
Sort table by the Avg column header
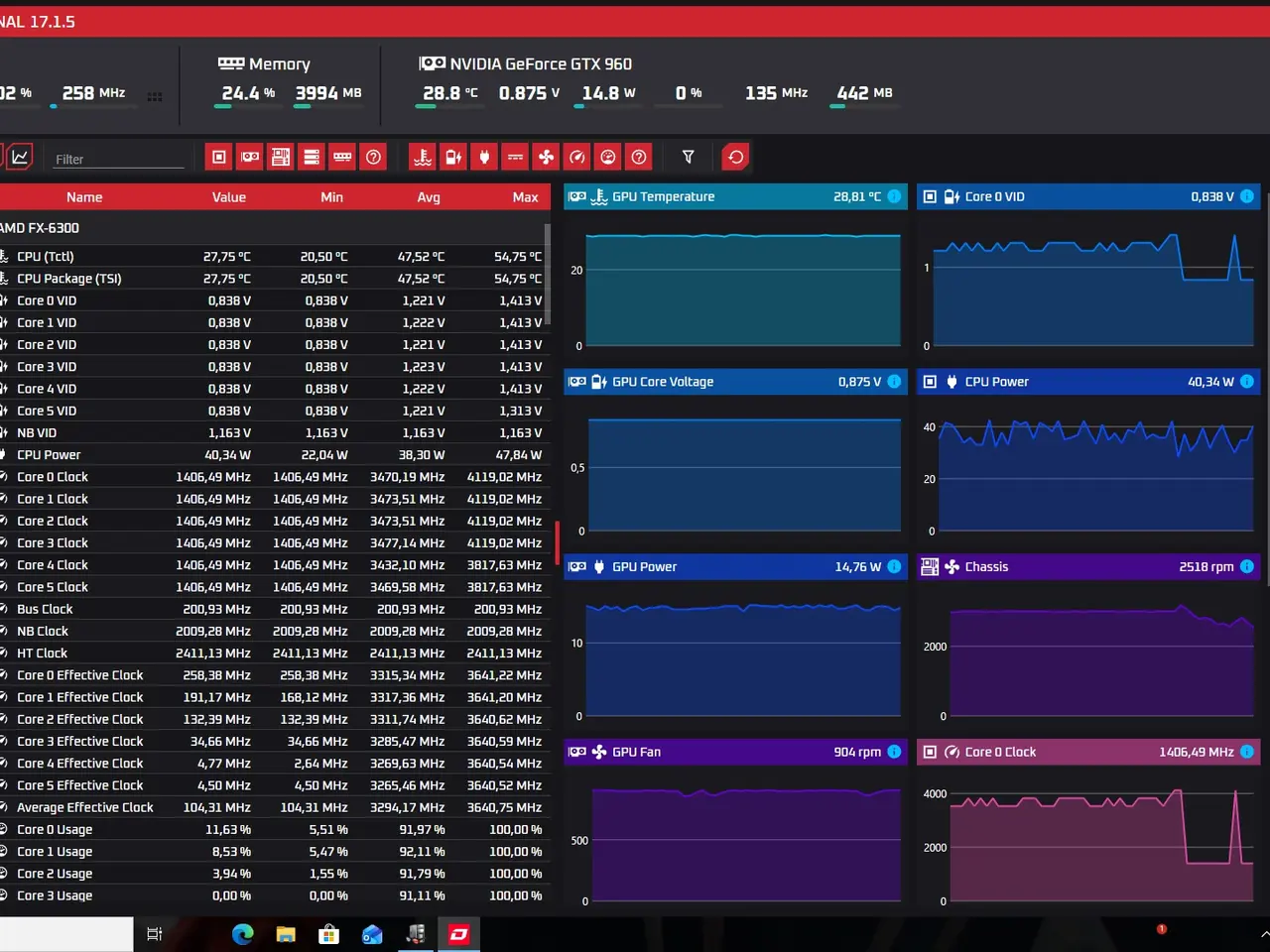point(429,197)
